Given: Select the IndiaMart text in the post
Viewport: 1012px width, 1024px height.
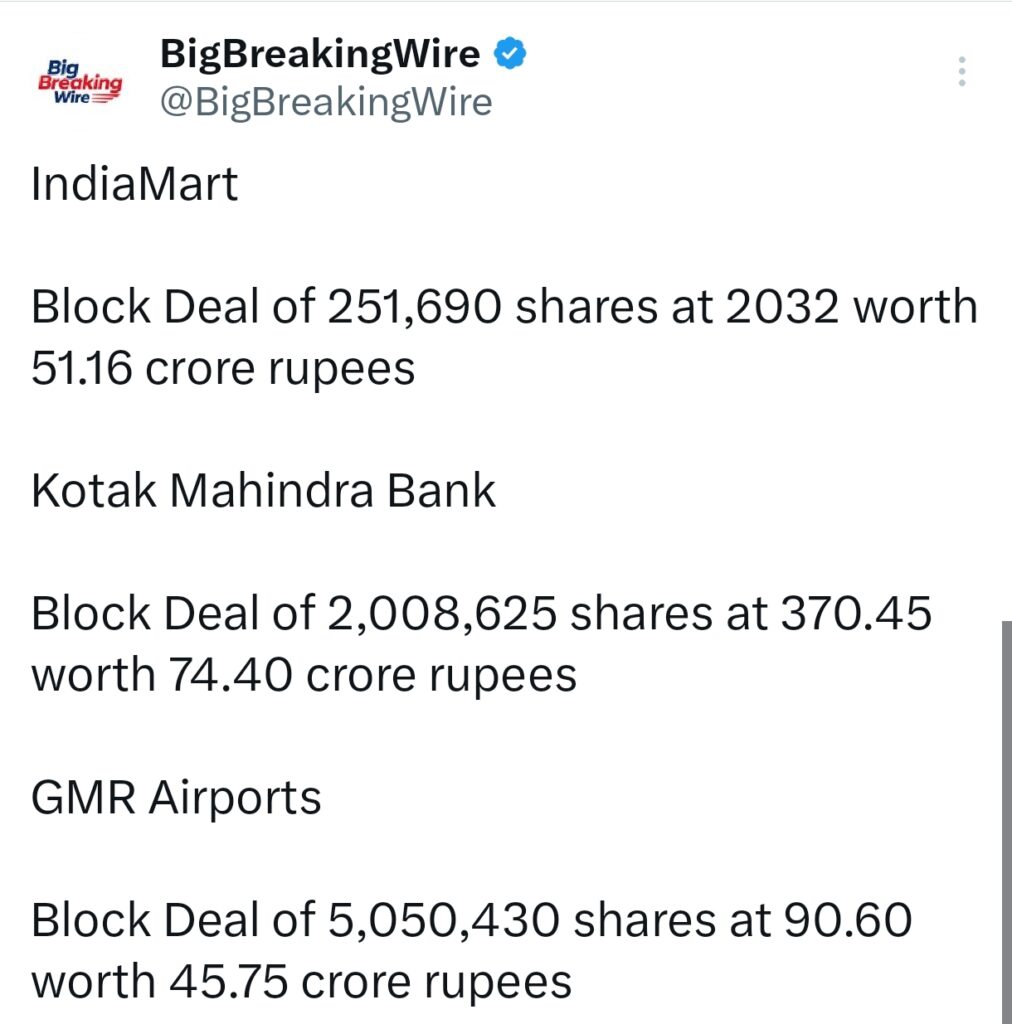Looking at the screenshot, I should [x=134, y=184].
